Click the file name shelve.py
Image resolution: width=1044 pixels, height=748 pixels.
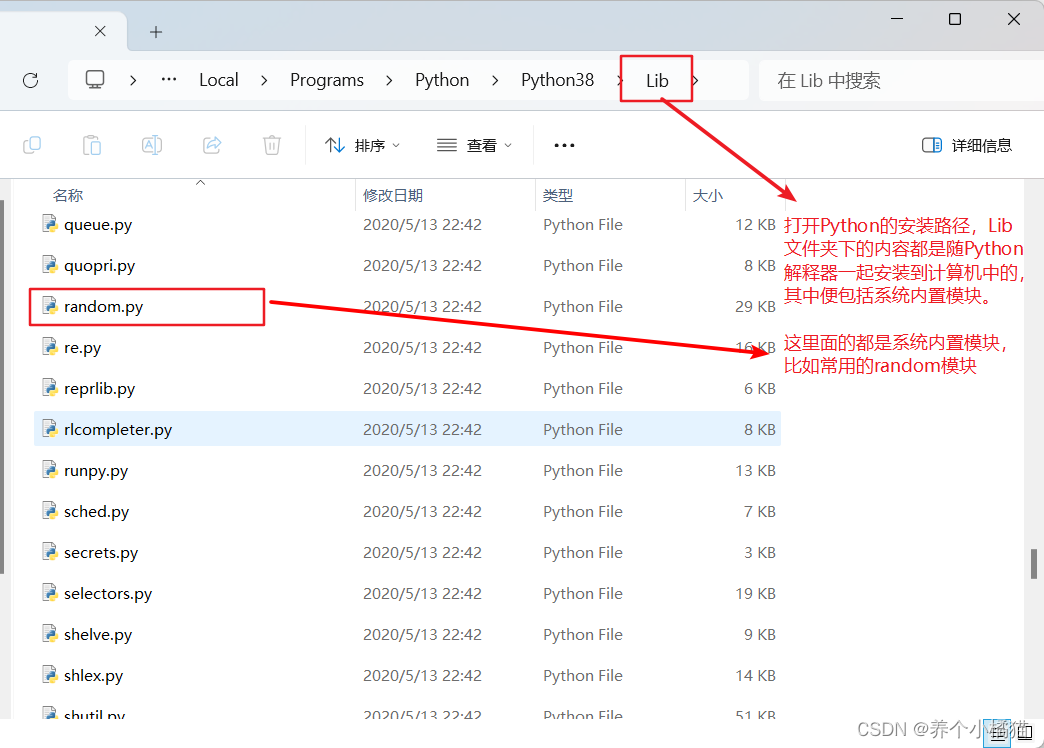pos(98,635)
